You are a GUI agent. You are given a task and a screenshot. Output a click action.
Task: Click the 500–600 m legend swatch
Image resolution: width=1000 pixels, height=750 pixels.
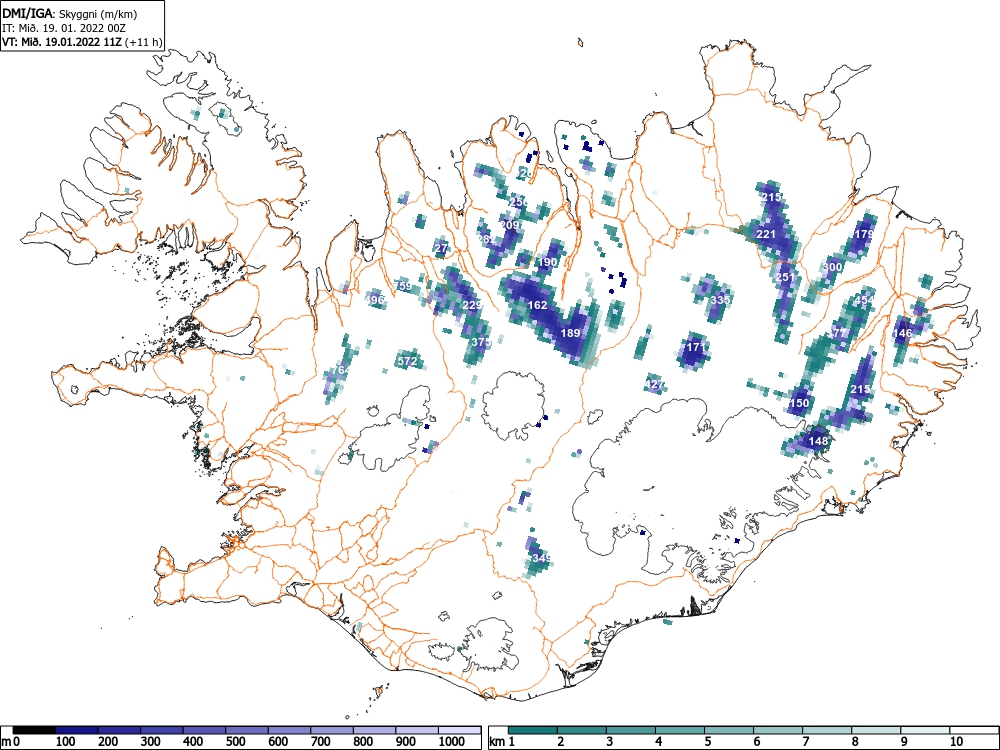[x=247, y=730]
